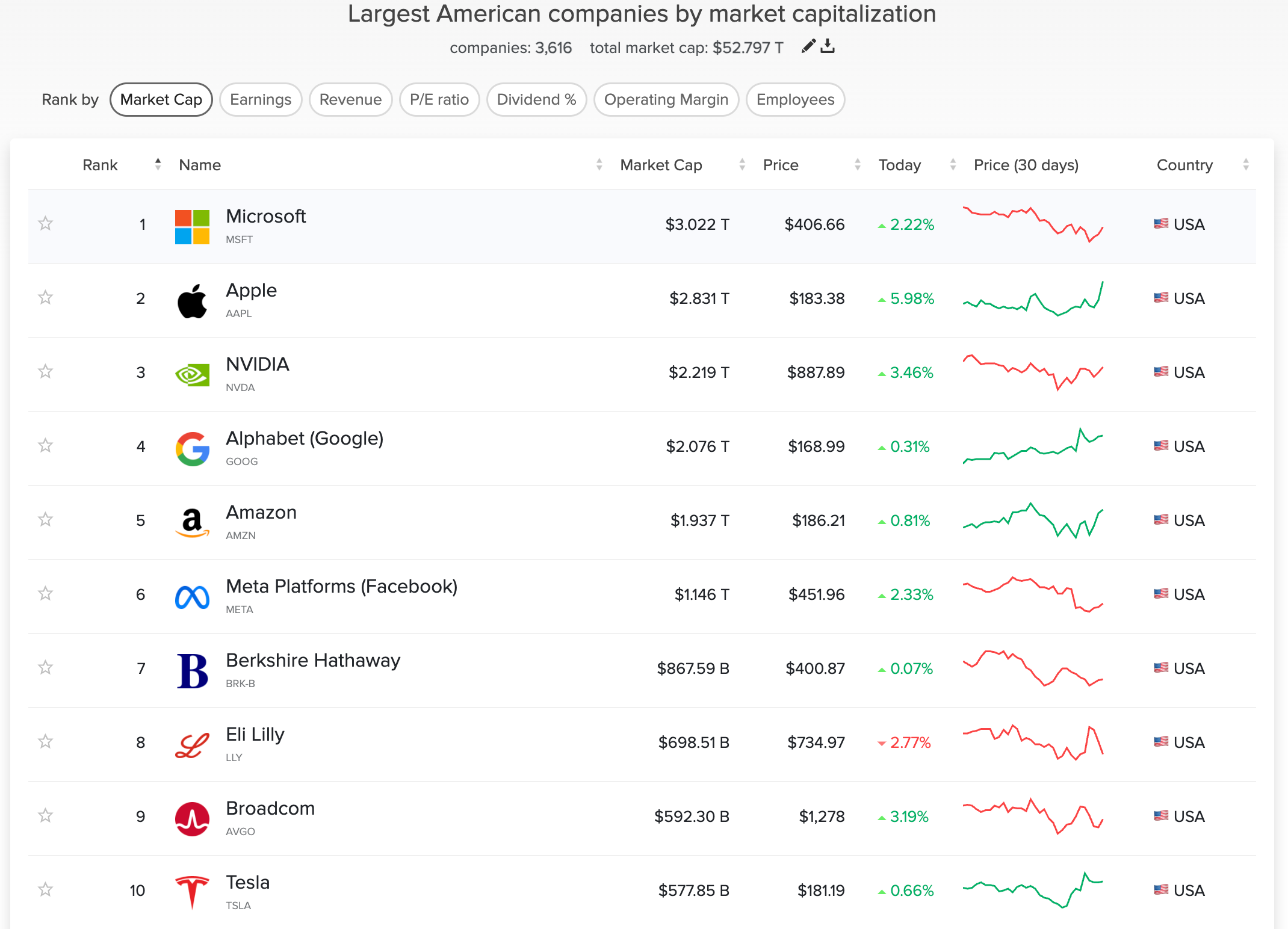Click the Meta infinity logo

tap(192, 597)
